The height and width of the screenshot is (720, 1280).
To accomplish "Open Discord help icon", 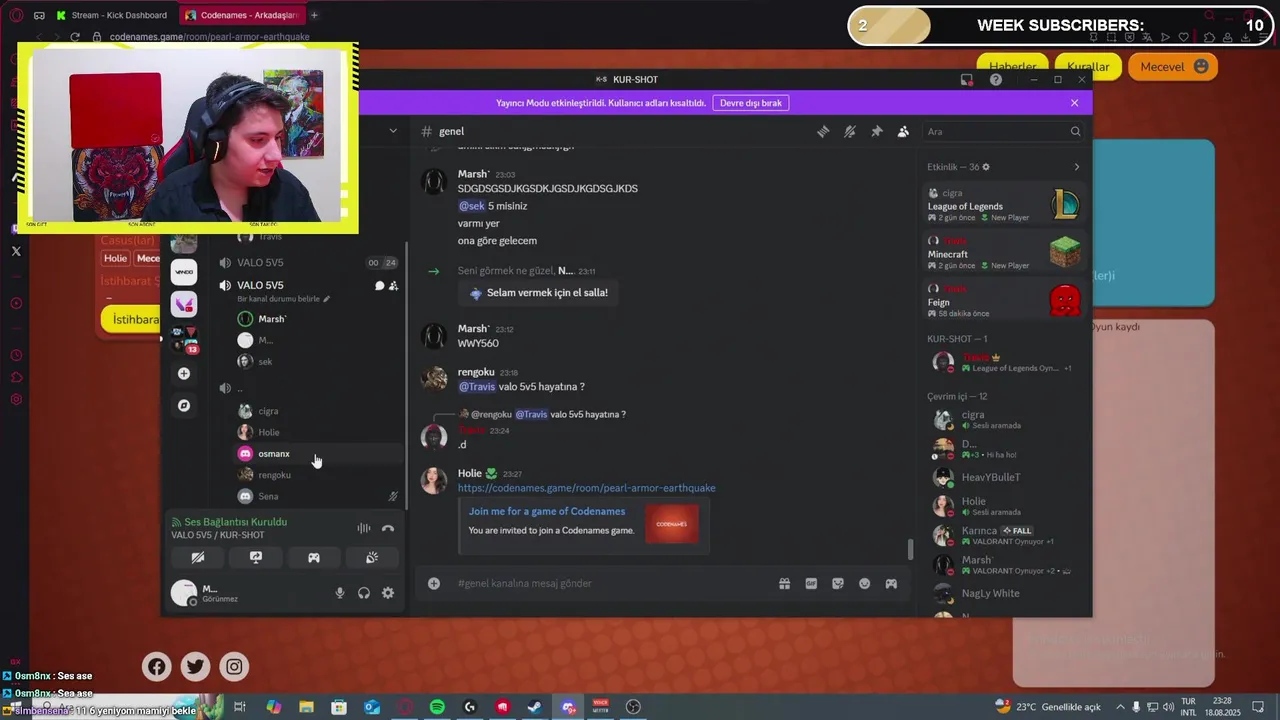I will coord(995,79).
